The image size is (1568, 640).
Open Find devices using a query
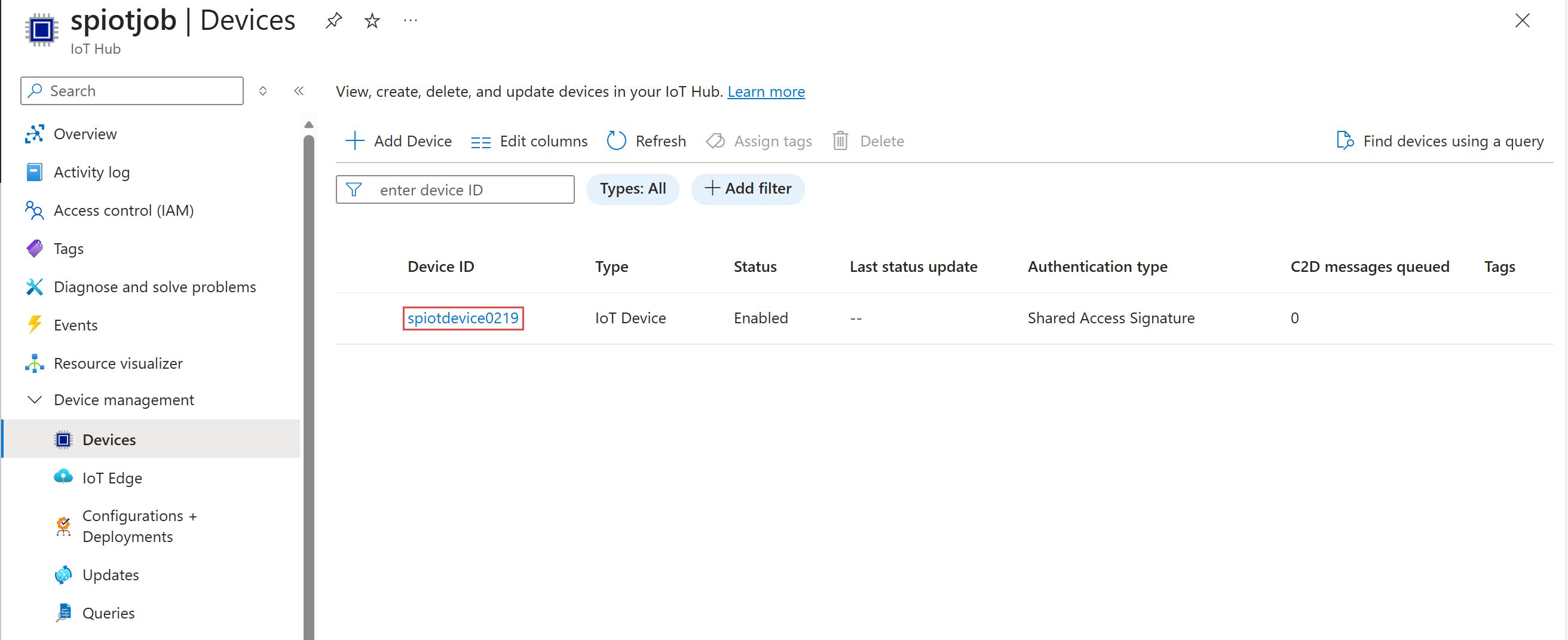click(1439, 141)
